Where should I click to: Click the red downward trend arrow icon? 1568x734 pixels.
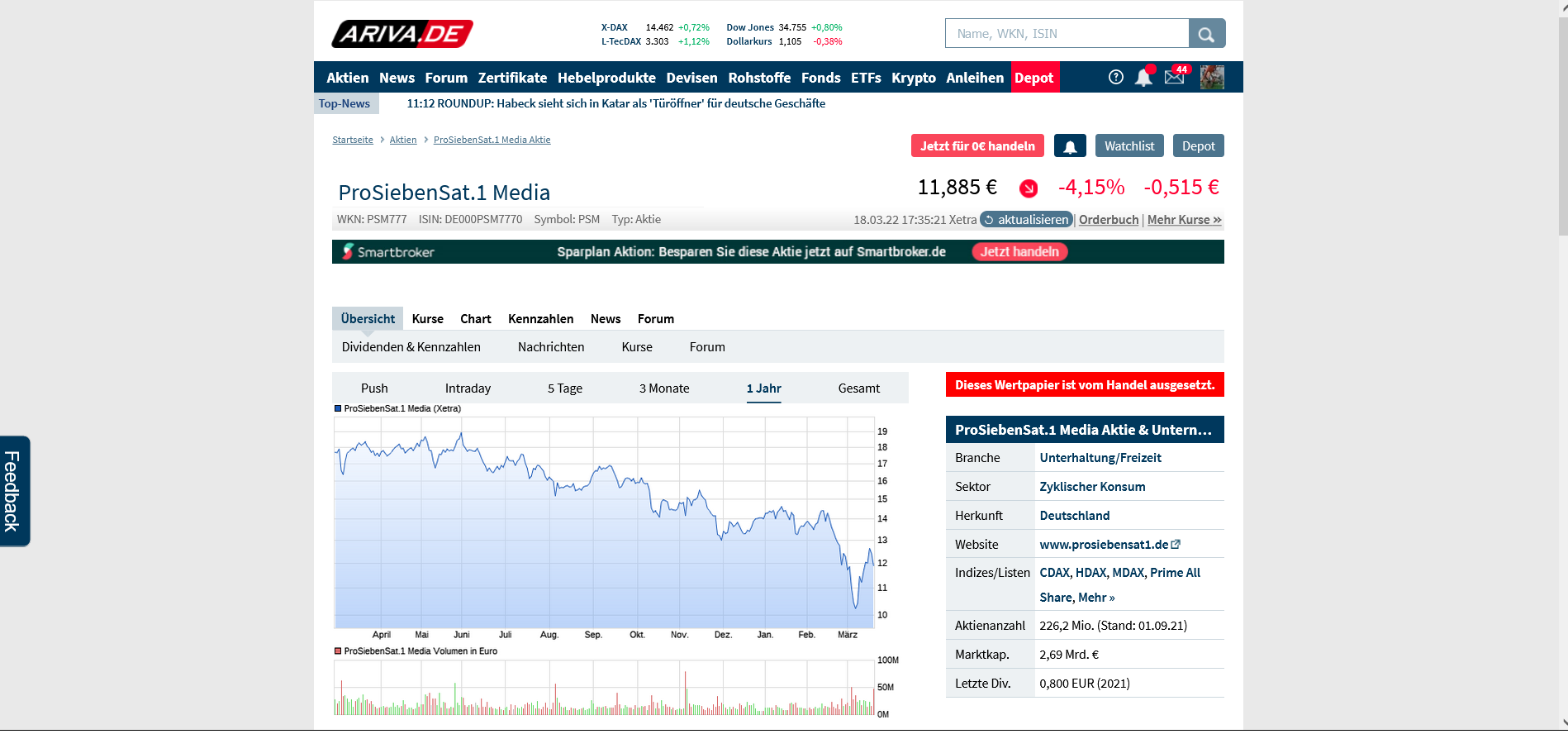coord(1029,188)
